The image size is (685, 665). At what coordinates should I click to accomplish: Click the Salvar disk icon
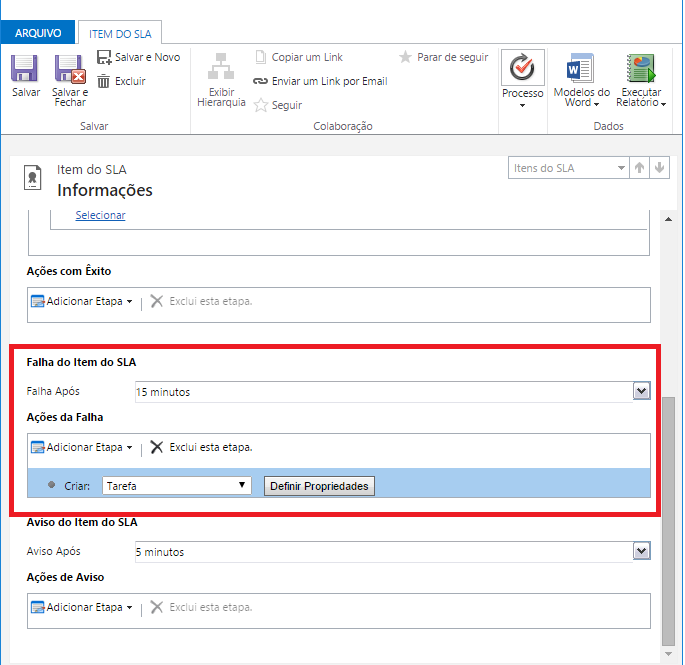pyautogui.click(x=25, y=70)
